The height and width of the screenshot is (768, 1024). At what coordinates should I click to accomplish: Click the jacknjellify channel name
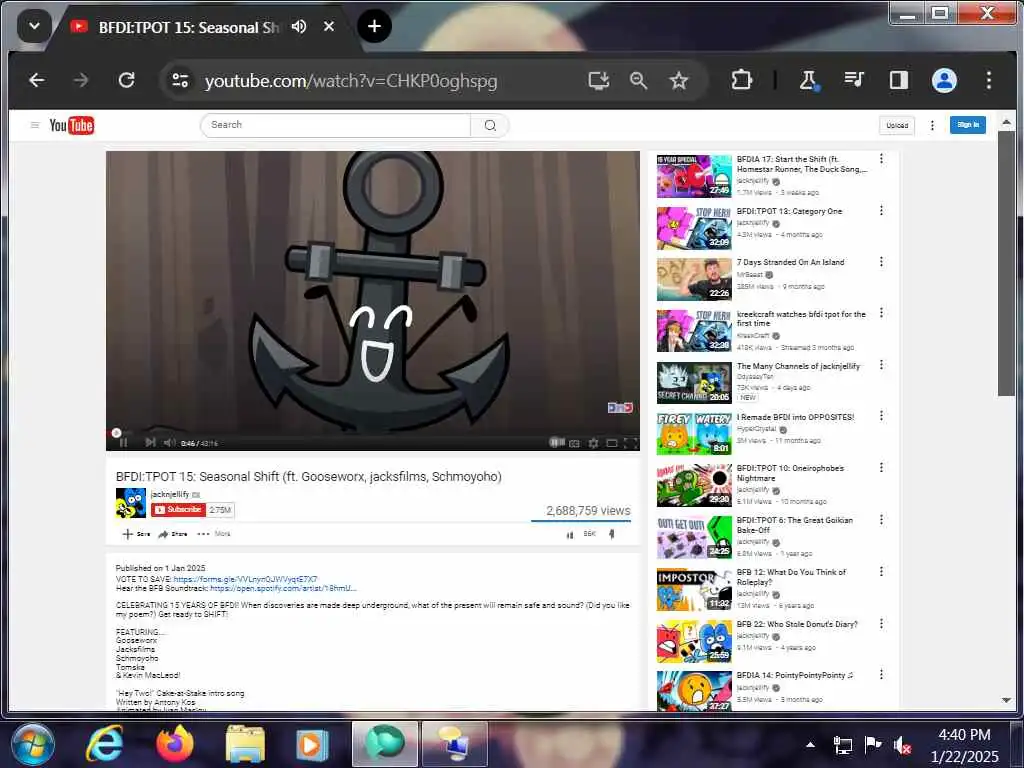click(x=170, y=494)
